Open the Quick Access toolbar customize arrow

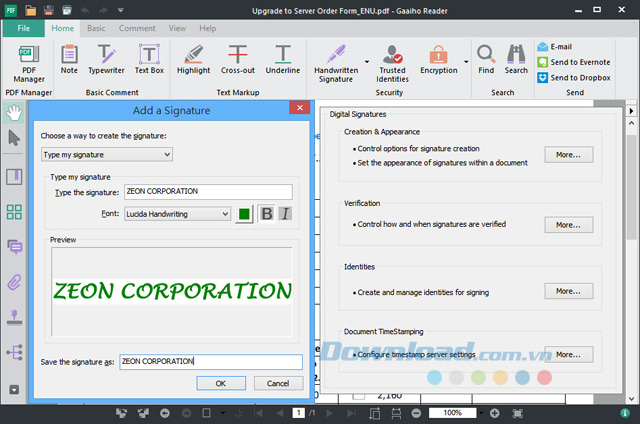click(x=120, y=10)
